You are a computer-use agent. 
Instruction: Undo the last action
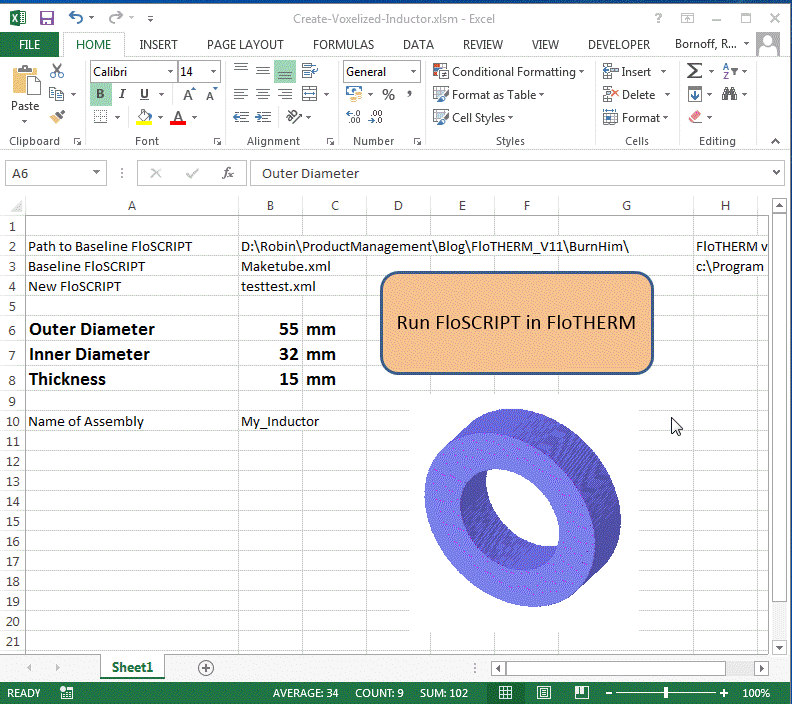click(76, 18)
